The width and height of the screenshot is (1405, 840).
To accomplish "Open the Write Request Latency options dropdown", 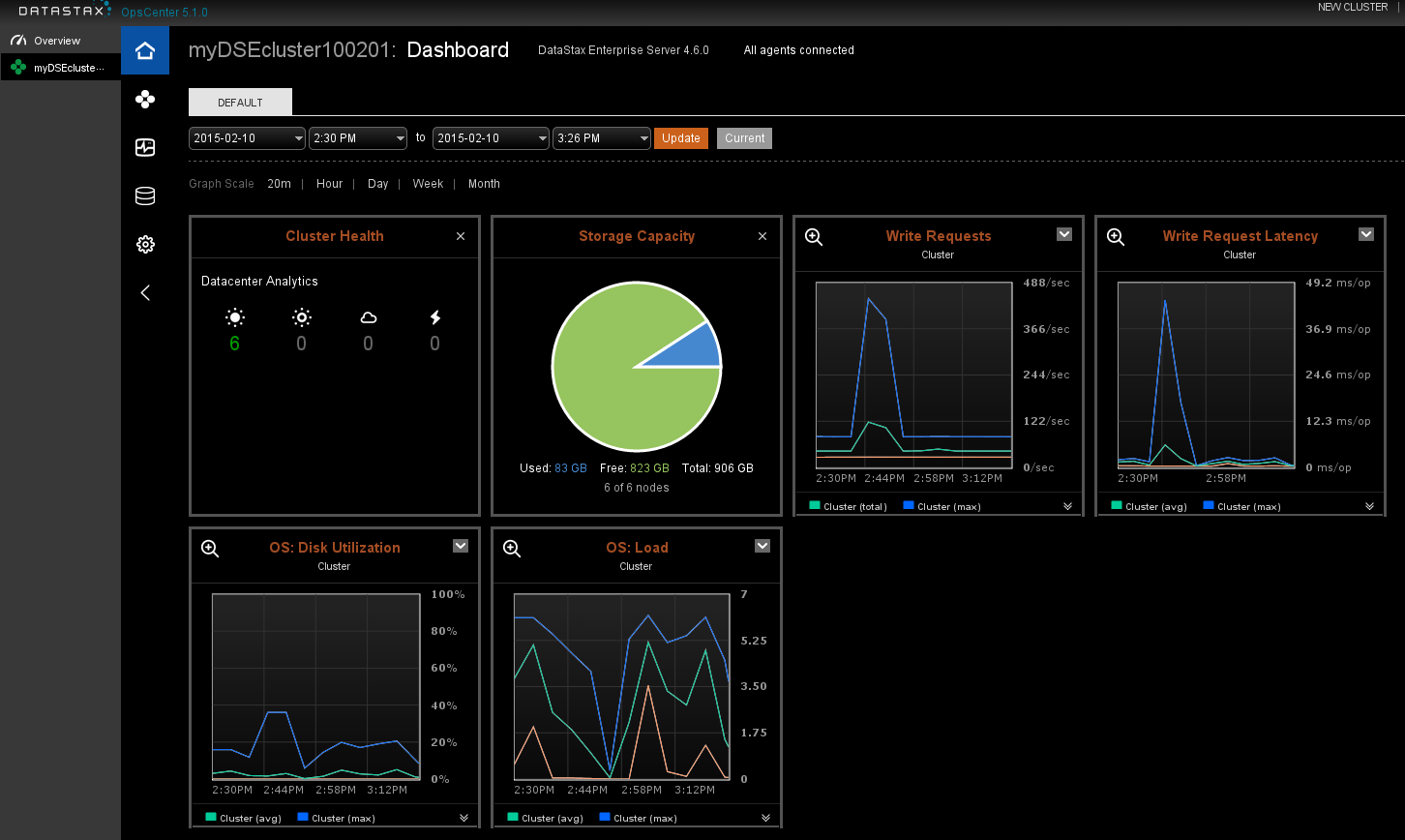I will click(x=1366, y=234).
